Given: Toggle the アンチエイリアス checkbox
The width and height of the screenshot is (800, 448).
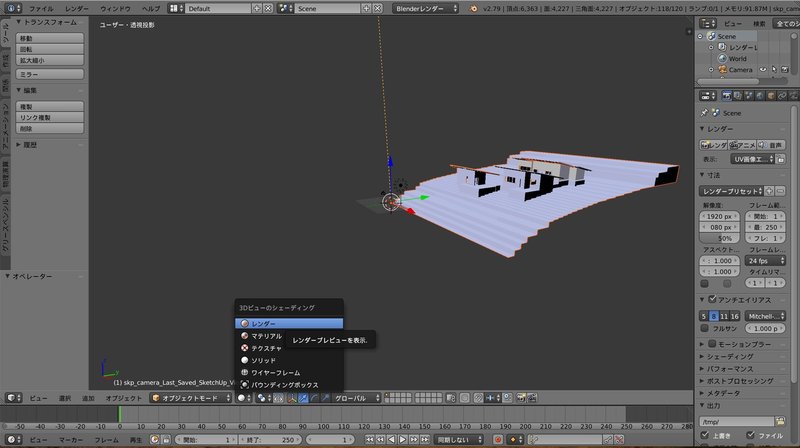Looking at the screenshot, I should [x=712, y=300].
